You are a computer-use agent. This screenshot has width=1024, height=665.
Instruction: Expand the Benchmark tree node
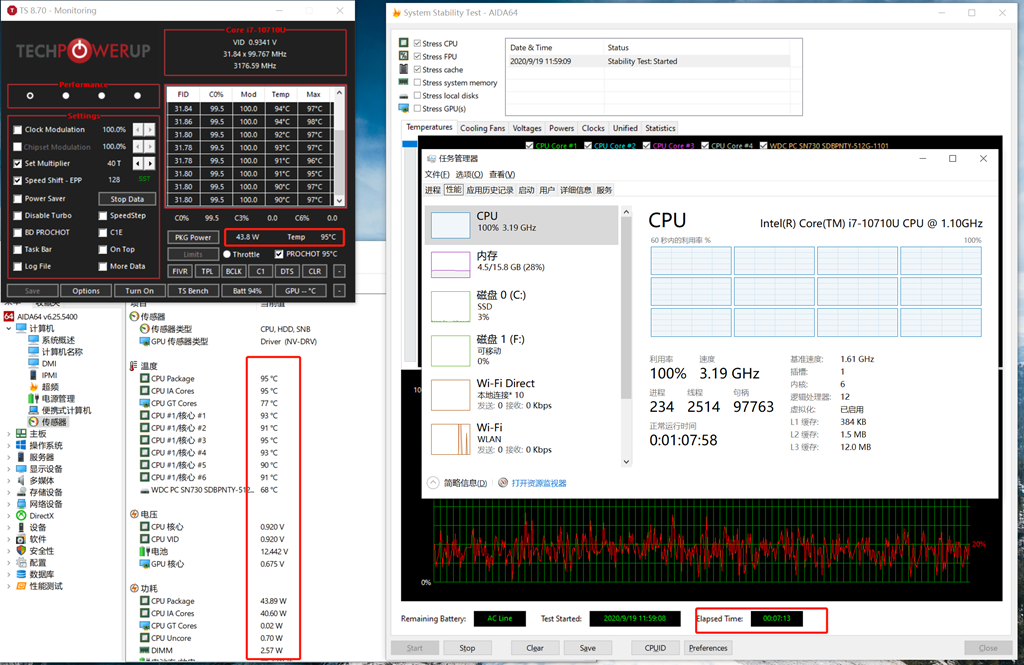8,586
